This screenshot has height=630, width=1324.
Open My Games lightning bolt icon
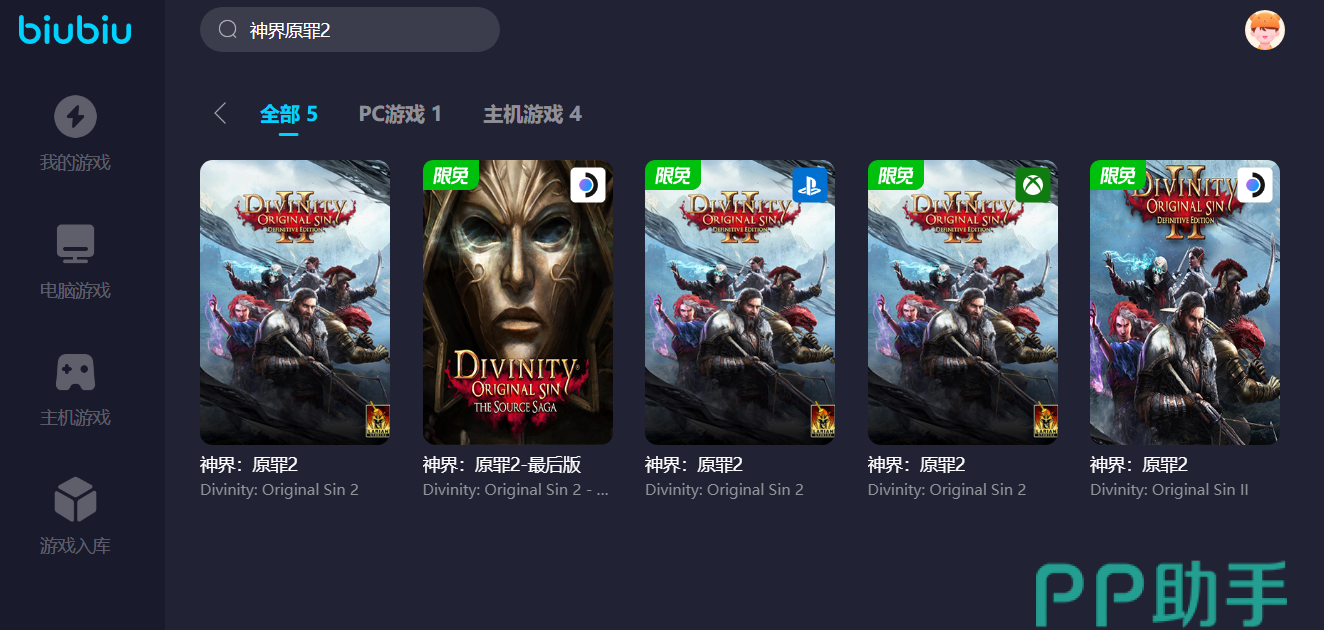[75, 117]
